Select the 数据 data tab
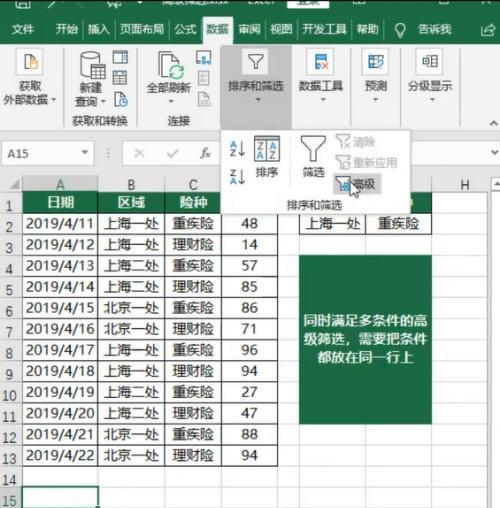The height and width of the screenshot is (508, 500). point(217,29)
